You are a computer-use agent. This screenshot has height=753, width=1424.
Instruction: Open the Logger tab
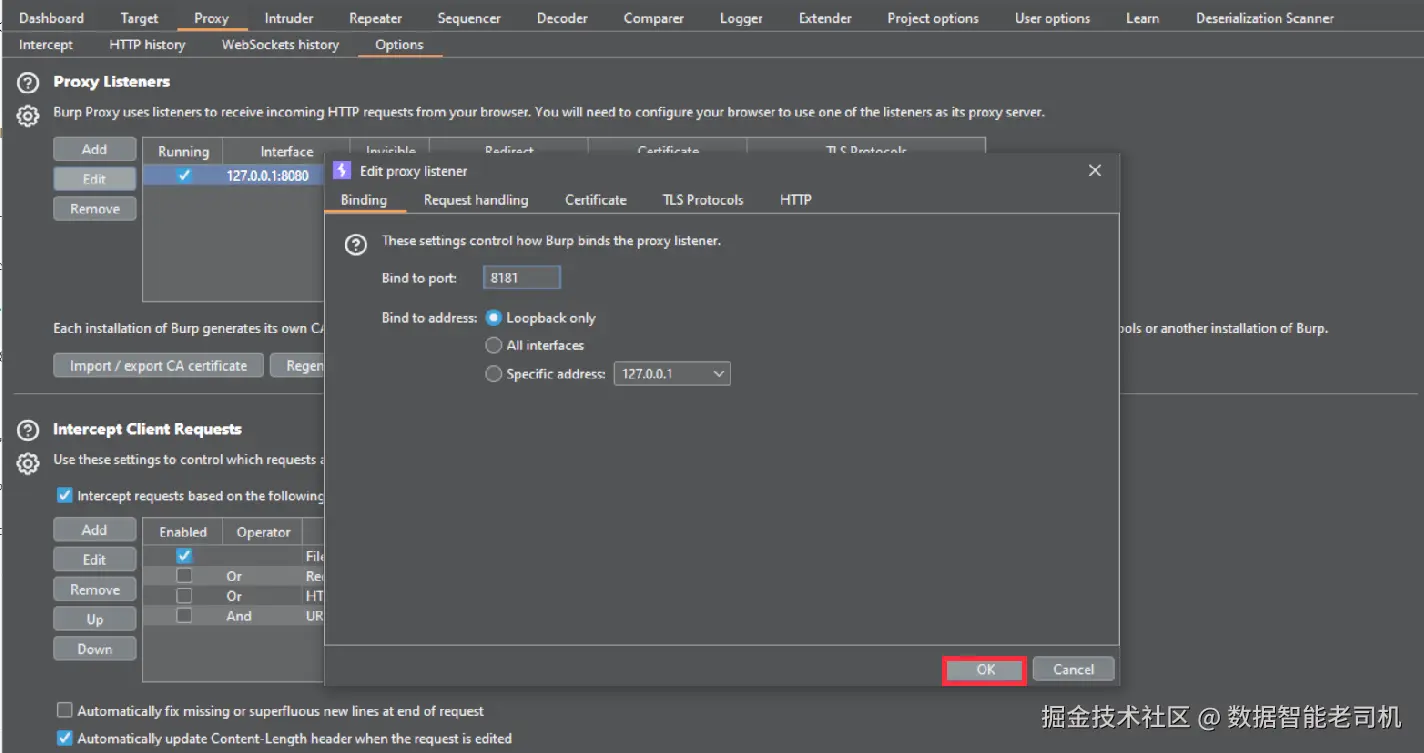click(x=741, y=18)
